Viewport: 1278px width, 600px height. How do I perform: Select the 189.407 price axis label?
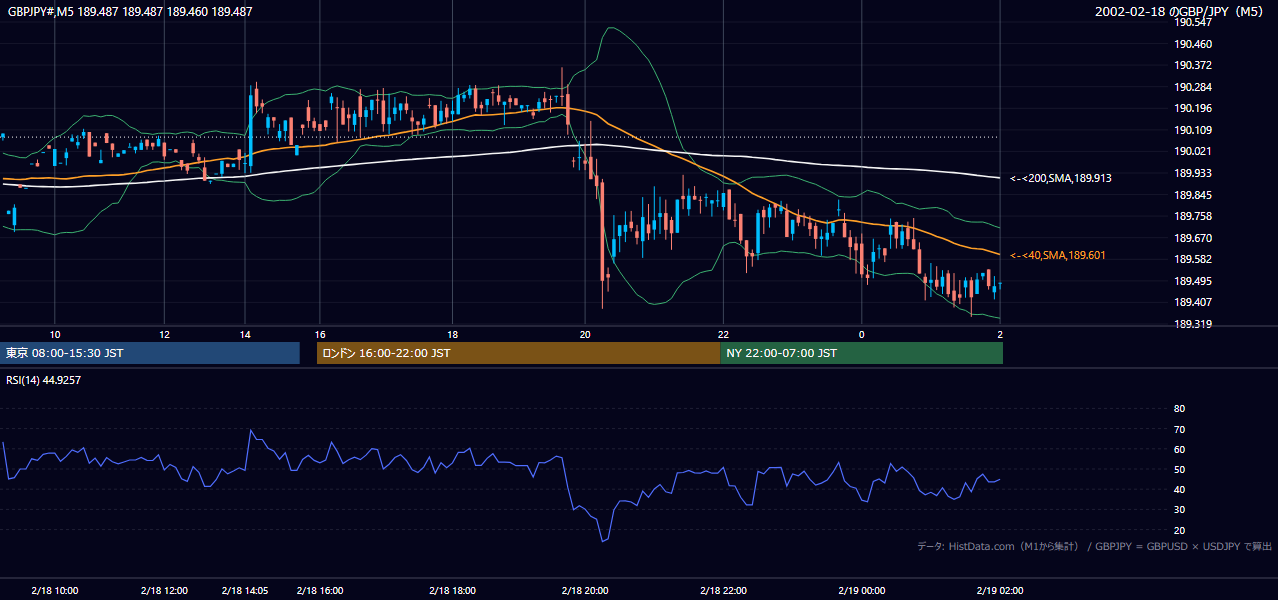point(1193,302)
